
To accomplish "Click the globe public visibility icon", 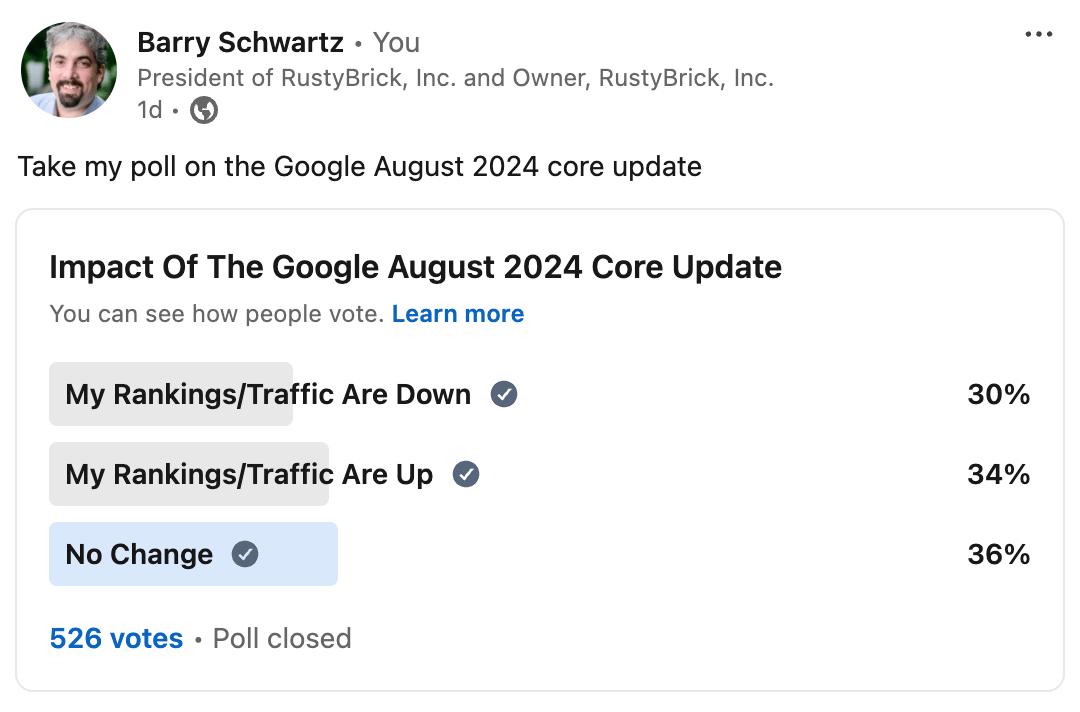I will [204, 110].
